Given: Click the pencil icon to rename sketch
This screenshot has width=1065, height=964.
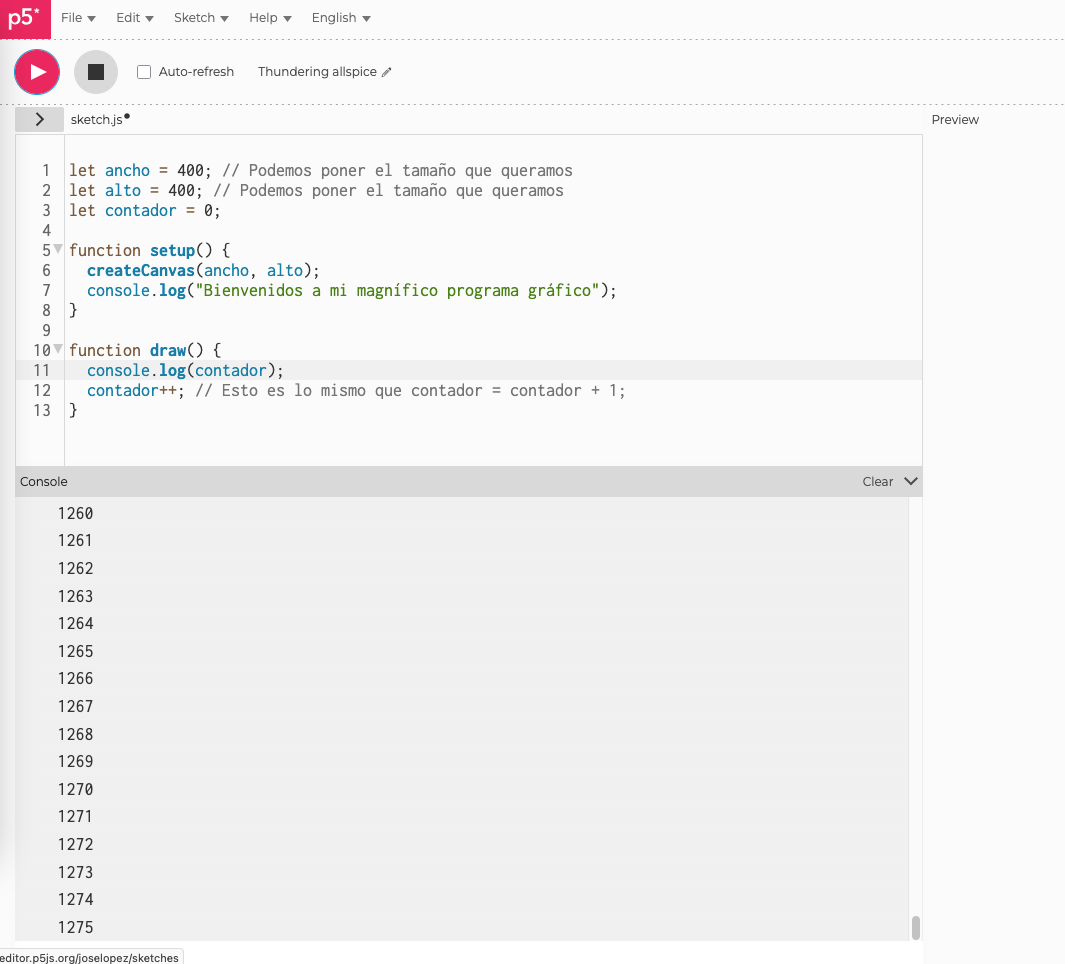Looking at the screenshot, I should coord(387,72).
